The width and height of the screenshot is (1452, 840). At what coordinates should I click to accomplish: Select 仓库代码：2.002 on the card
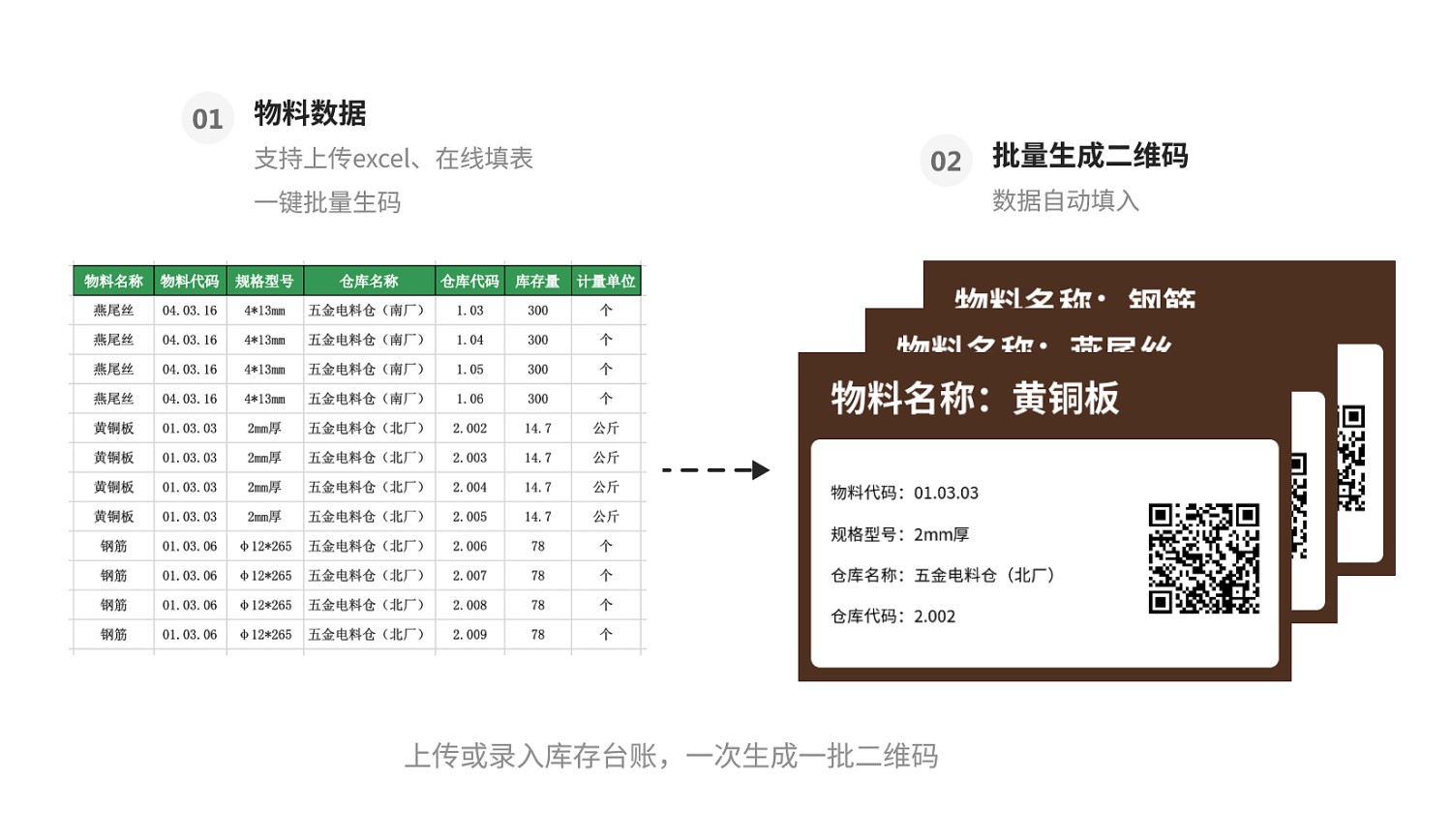pyautogui.click(x=892, y=616)
